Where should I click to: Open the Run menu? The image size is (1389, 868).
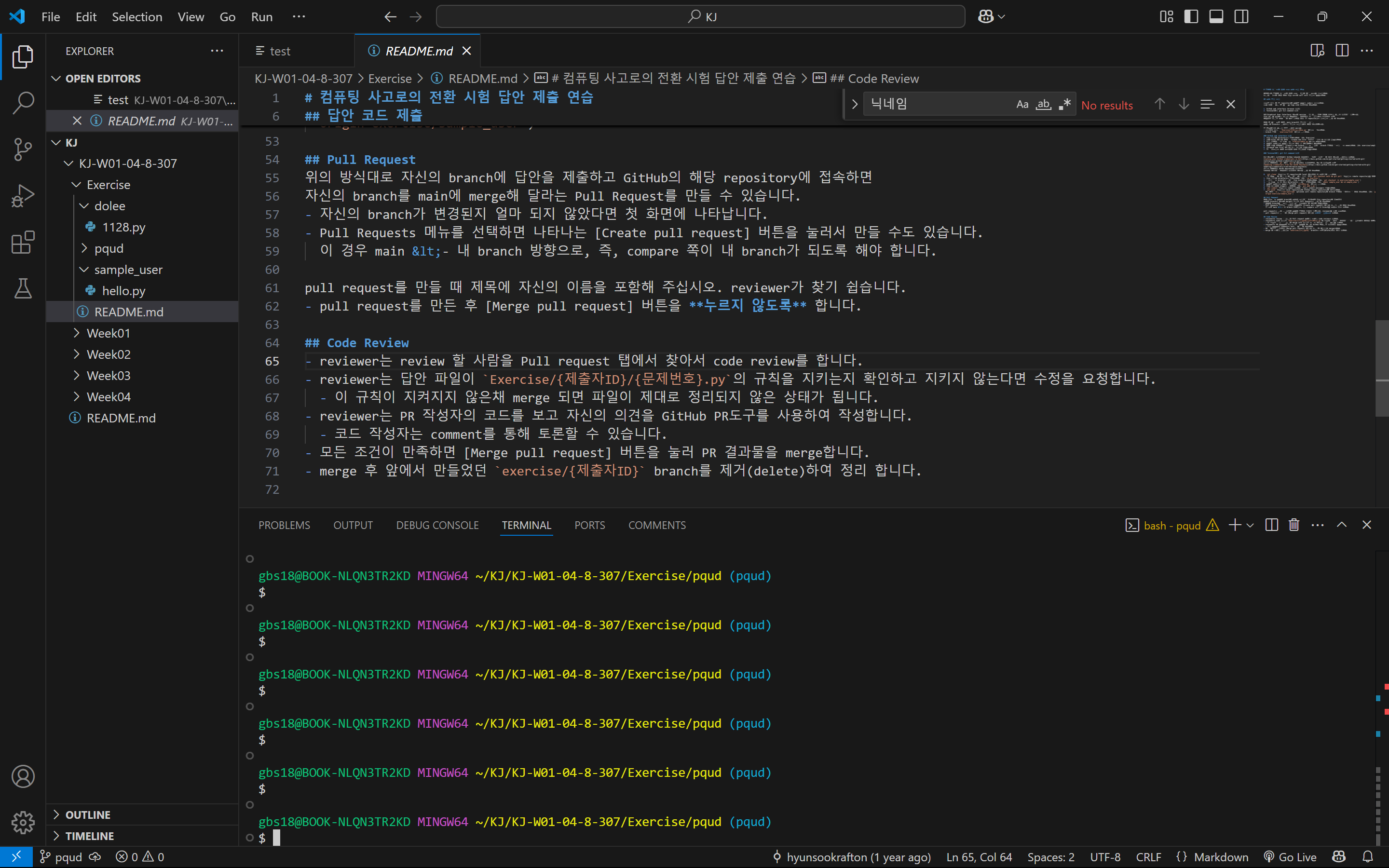pos(262,17)
